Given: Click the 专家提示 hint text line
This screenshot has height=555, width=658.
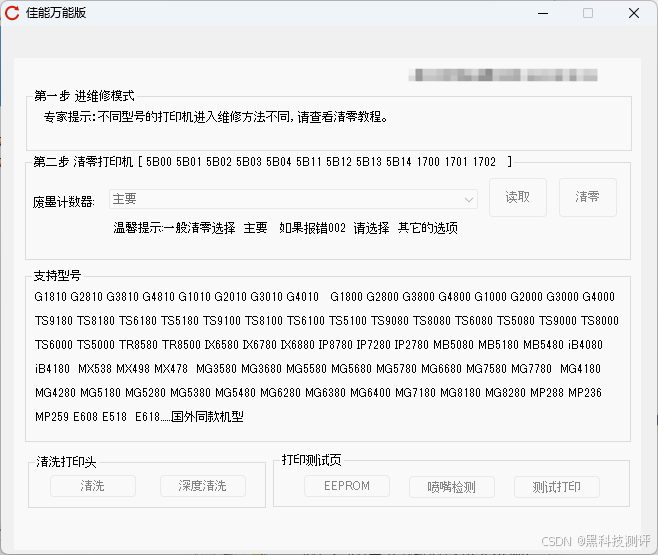Looking at the screenshot, I should (x=216, y=117).
